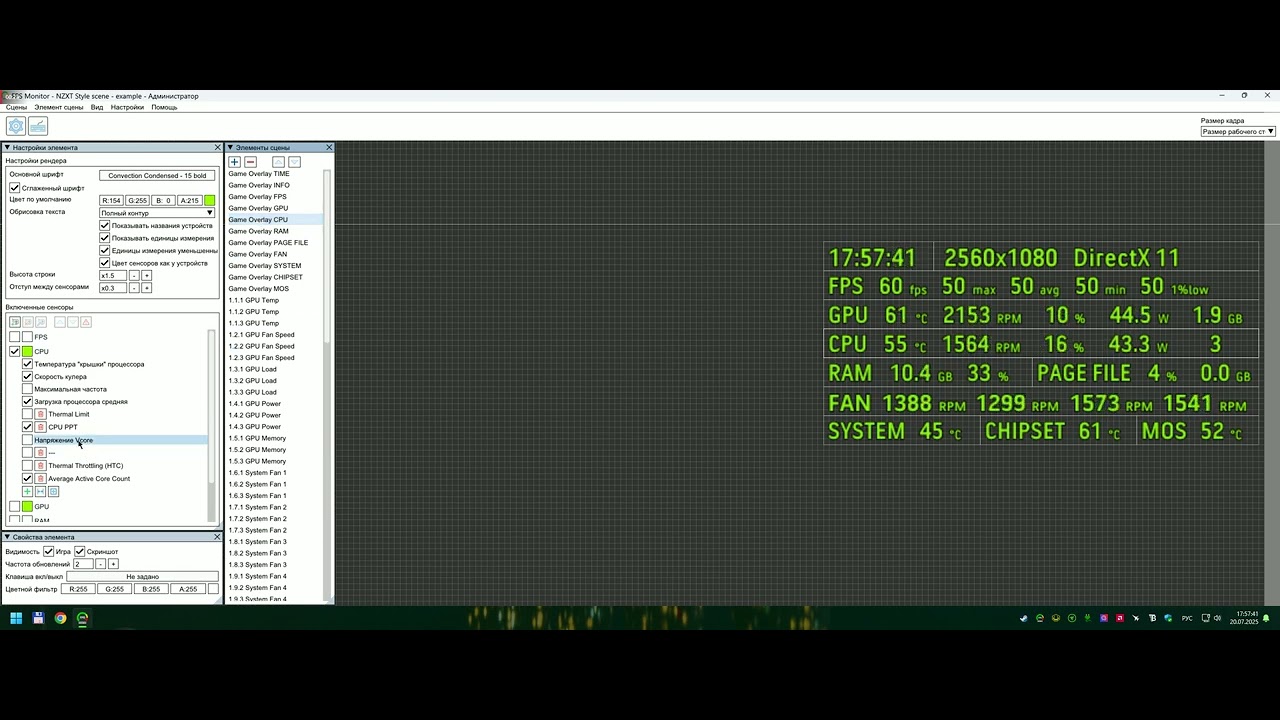Increase Отступ между сенсорами with plus button
The width and height of the screenshot is (1280, 720).
146,288
